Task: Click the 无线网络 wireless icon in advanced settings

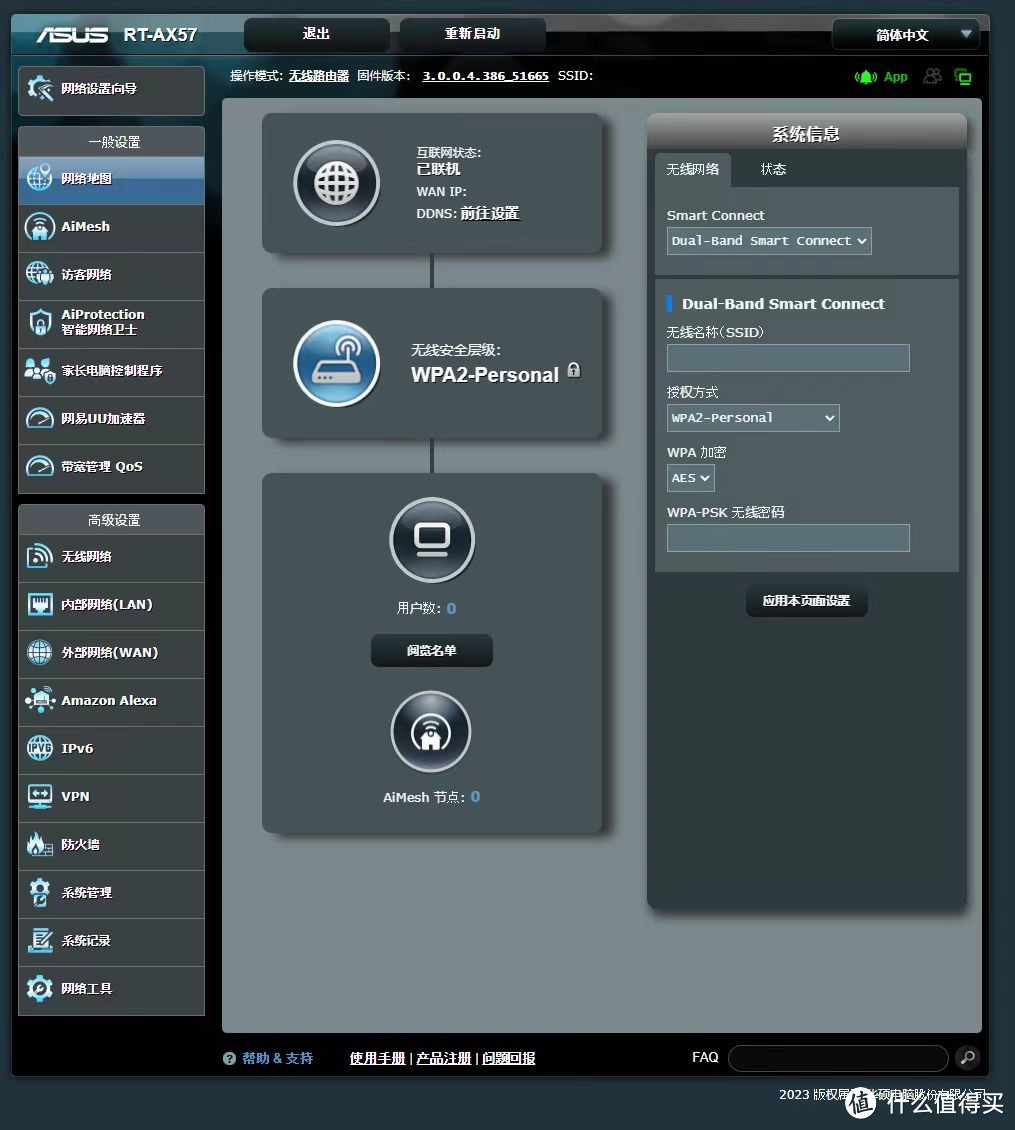Action: point(40,556)
